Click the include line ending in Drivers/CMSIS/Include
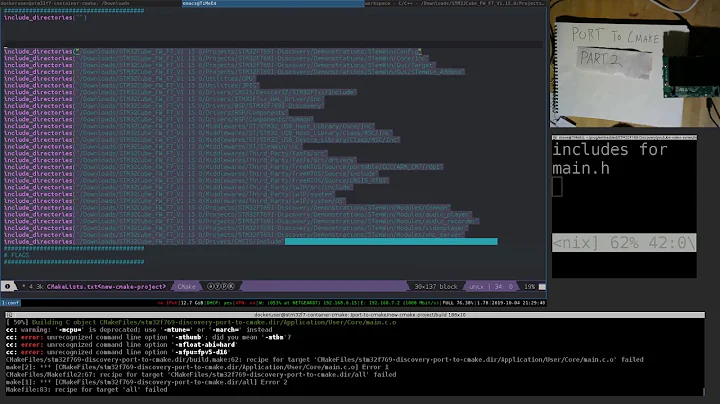Image resolution: width=720 pixels, height=404 pixels. 144,241
